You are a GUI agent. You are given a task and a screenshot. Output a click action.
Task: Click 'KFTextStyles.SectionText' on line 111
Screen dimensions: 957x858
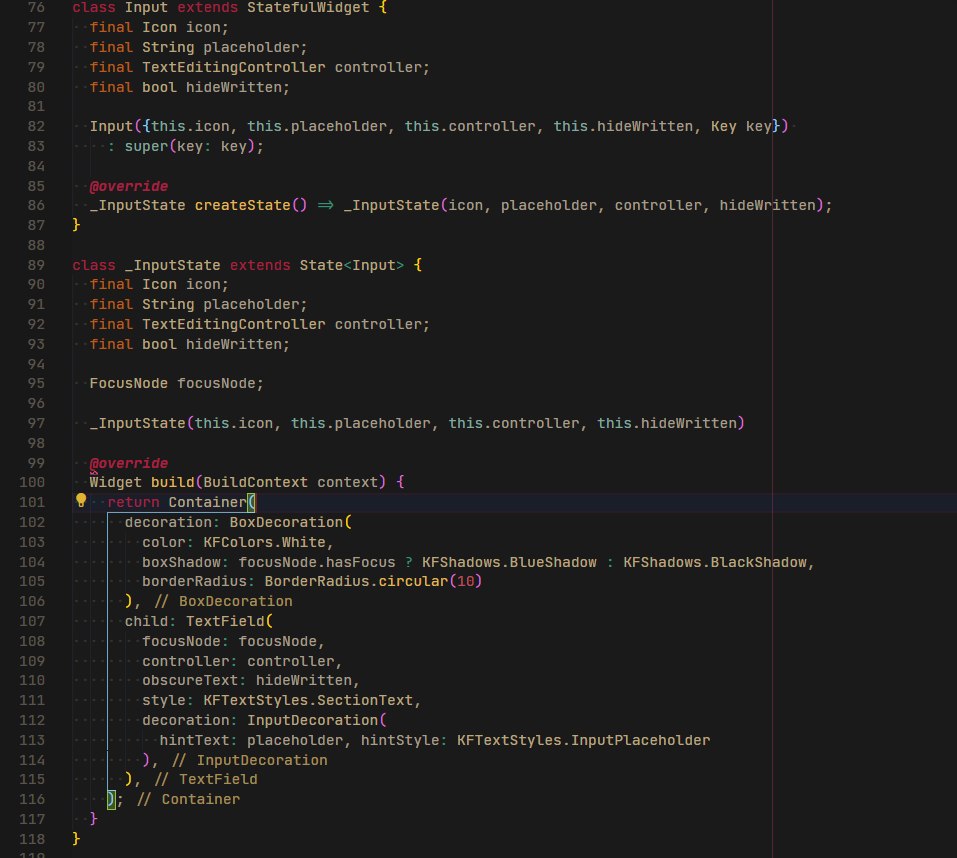click(308, 700)
